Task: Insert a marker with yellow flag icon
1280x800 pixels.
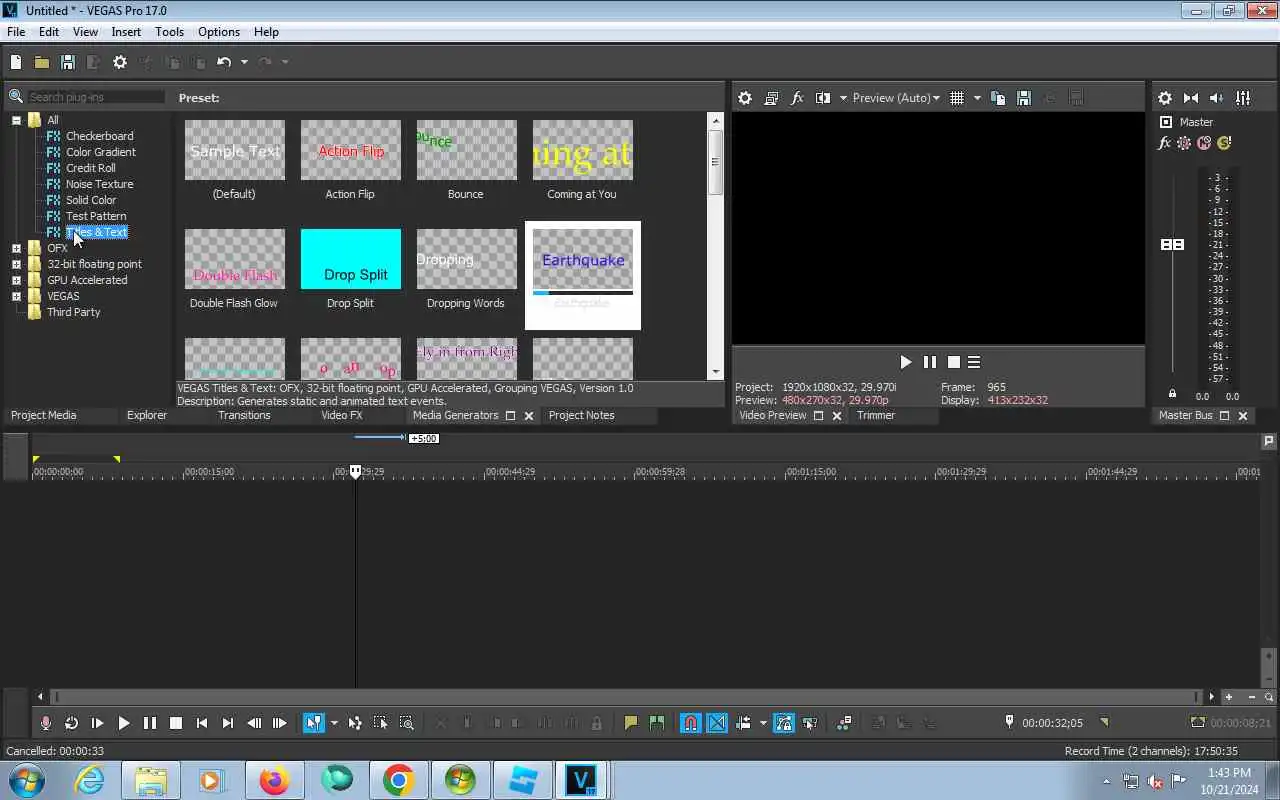Action: pos(631,723)
